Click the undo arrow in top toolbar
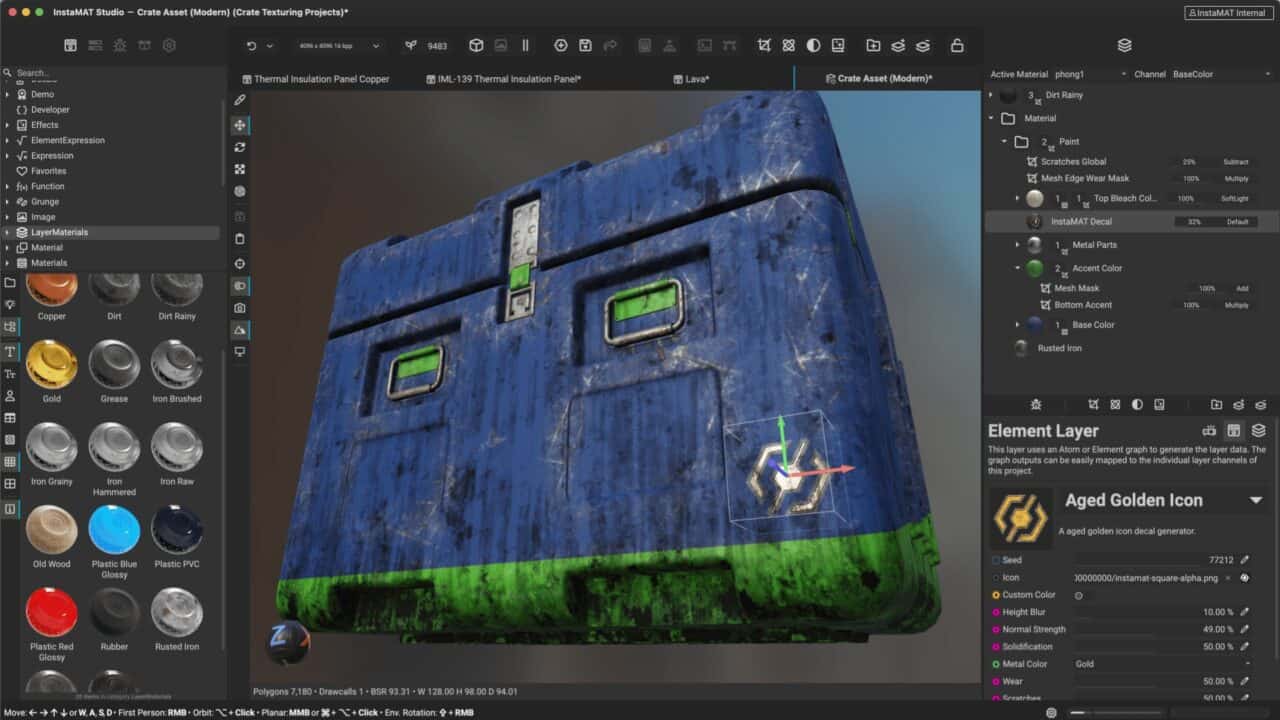The image size is (1280, 720). click(251, 46)
